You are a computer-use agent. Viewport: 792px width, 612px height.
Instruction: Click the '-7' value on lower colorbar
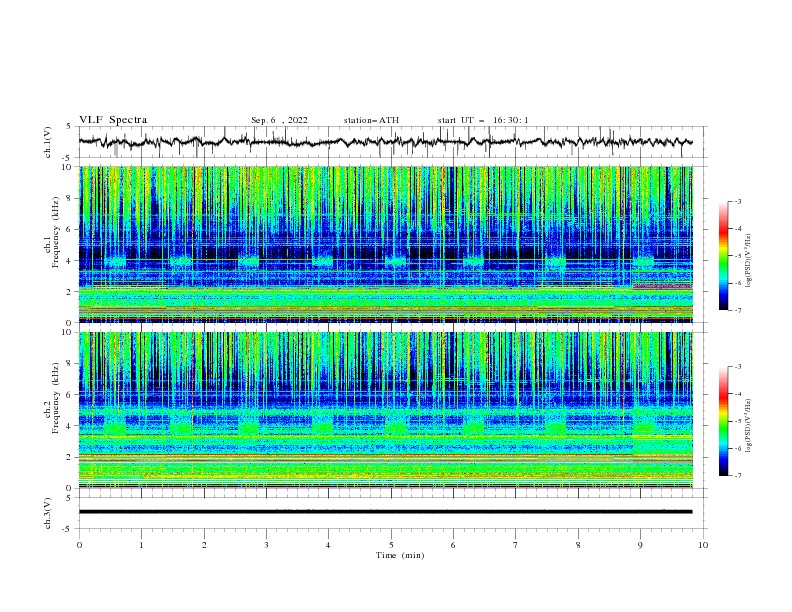[738, 476]
